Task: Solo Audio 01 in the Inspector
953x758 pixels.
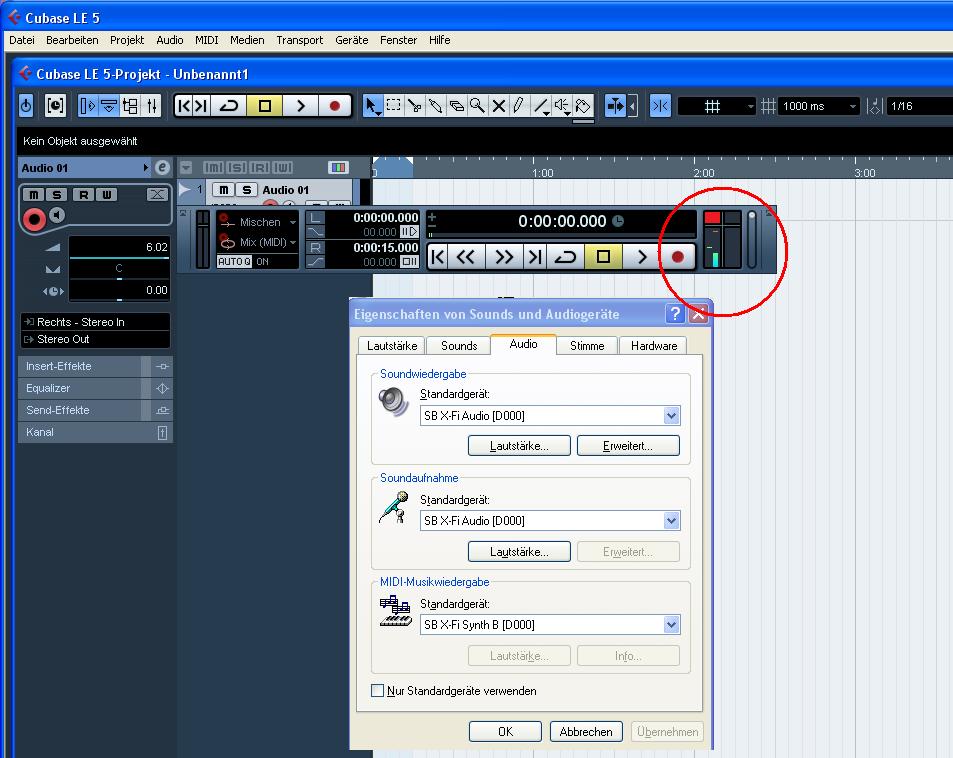Action: coord(57,195)
